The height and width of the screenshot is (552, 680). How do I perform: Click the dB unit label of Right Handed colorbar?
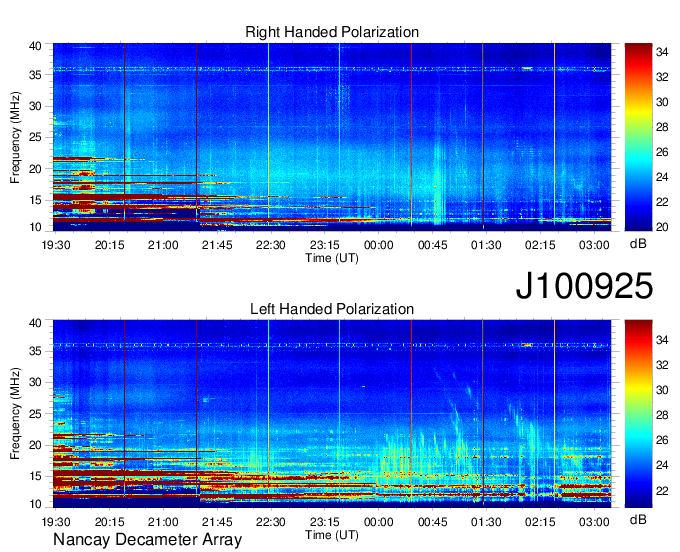tap(638, 244)
